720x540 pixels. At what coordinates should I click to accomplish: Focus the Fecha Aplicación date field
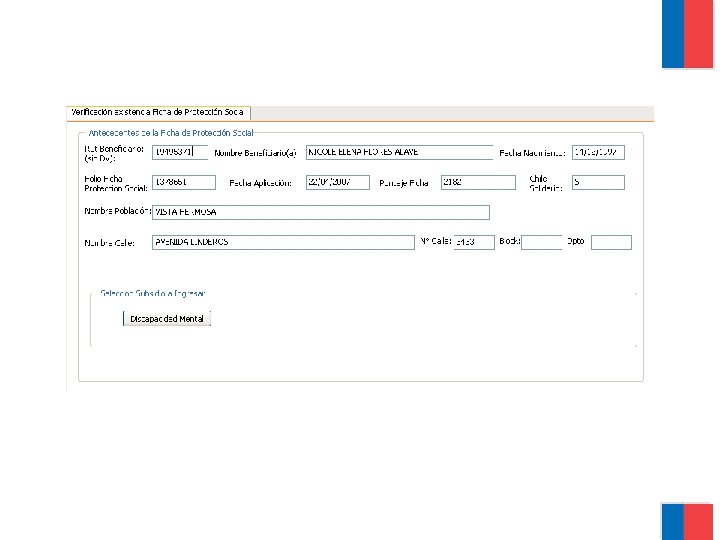(338, 182)
